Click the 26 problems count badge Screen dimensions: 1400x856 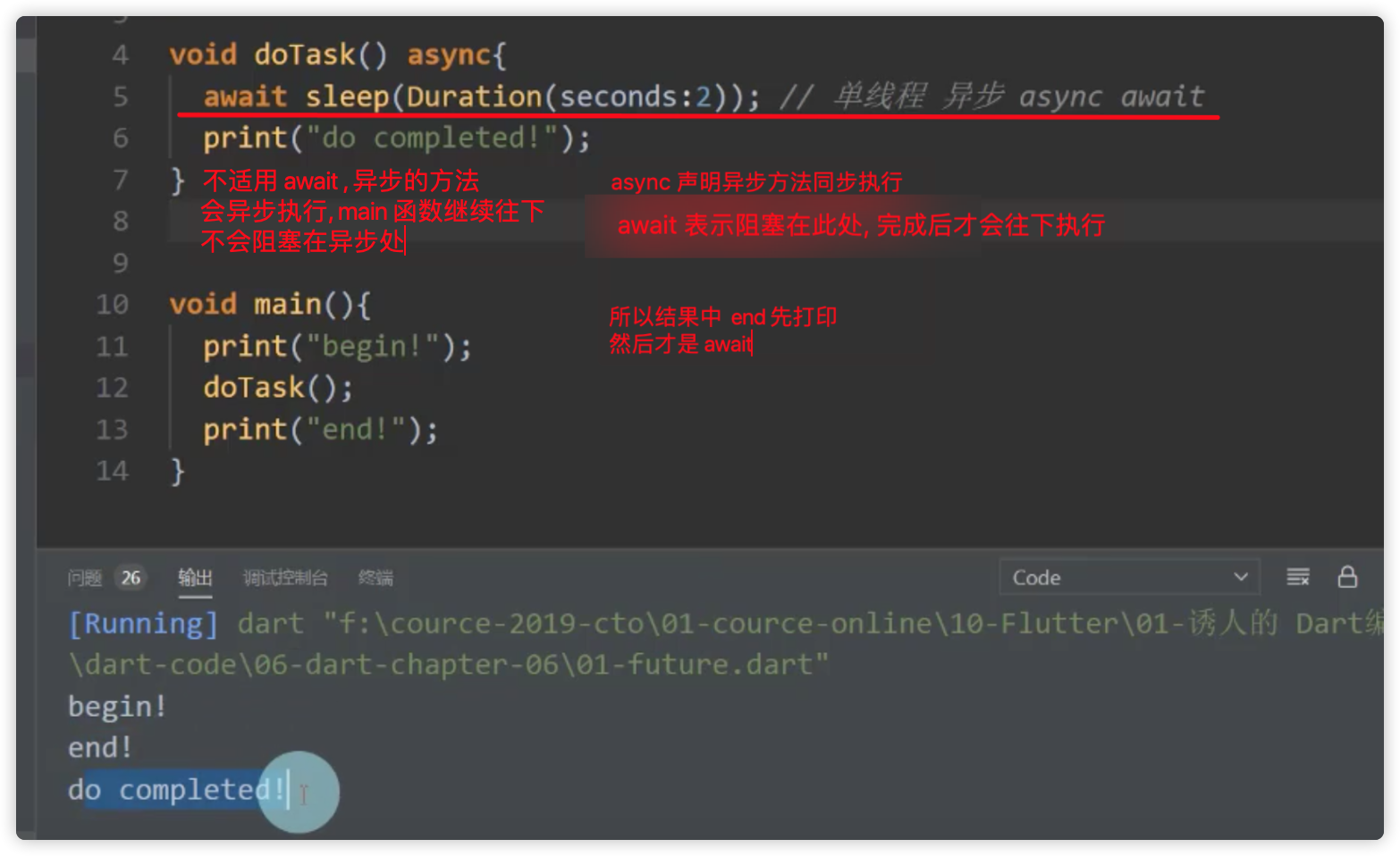coord(131,578)
